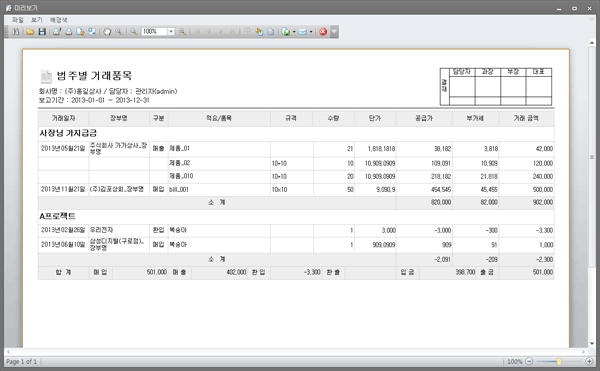
Task: Open the 보기 menu
Action: click(x=37, y=20)
